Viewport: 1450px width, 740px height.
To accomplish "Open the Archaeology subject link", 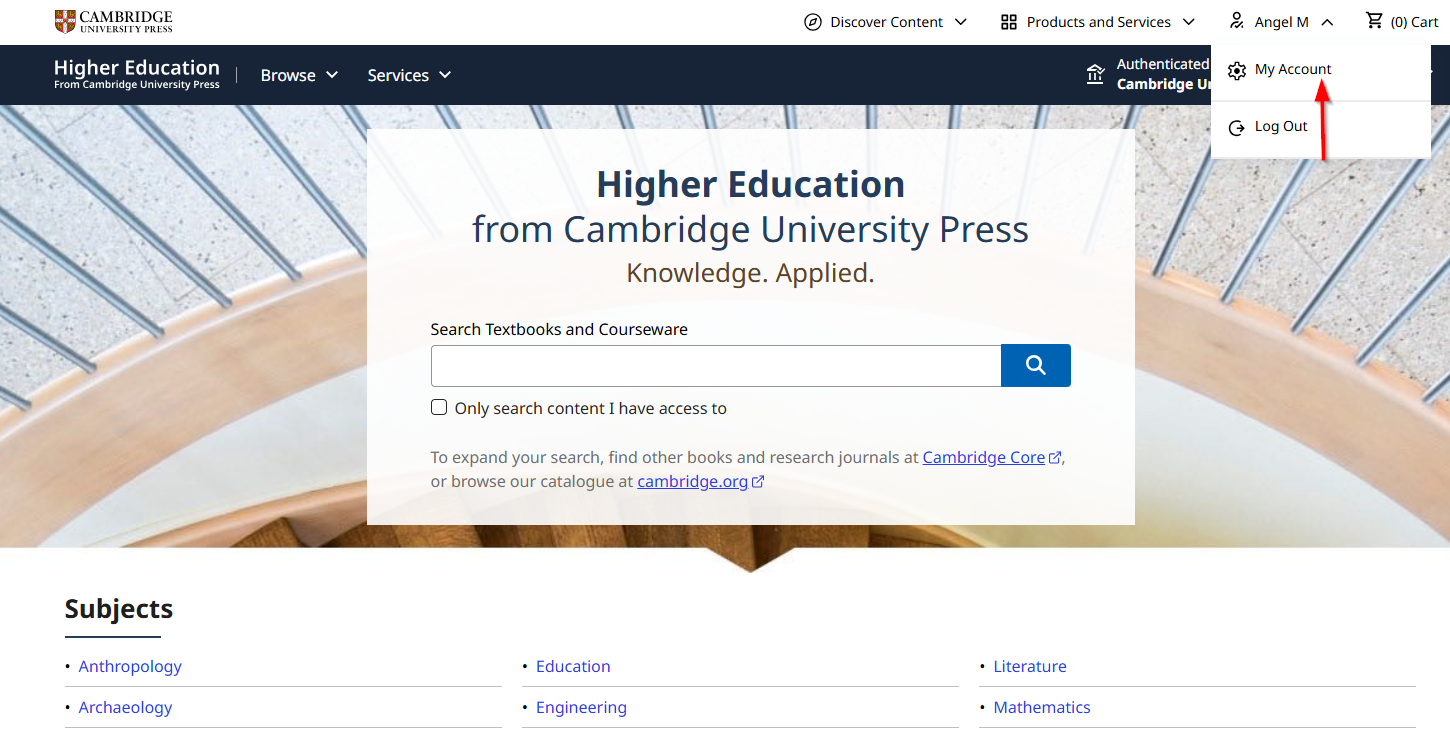I will click(125, 707).
